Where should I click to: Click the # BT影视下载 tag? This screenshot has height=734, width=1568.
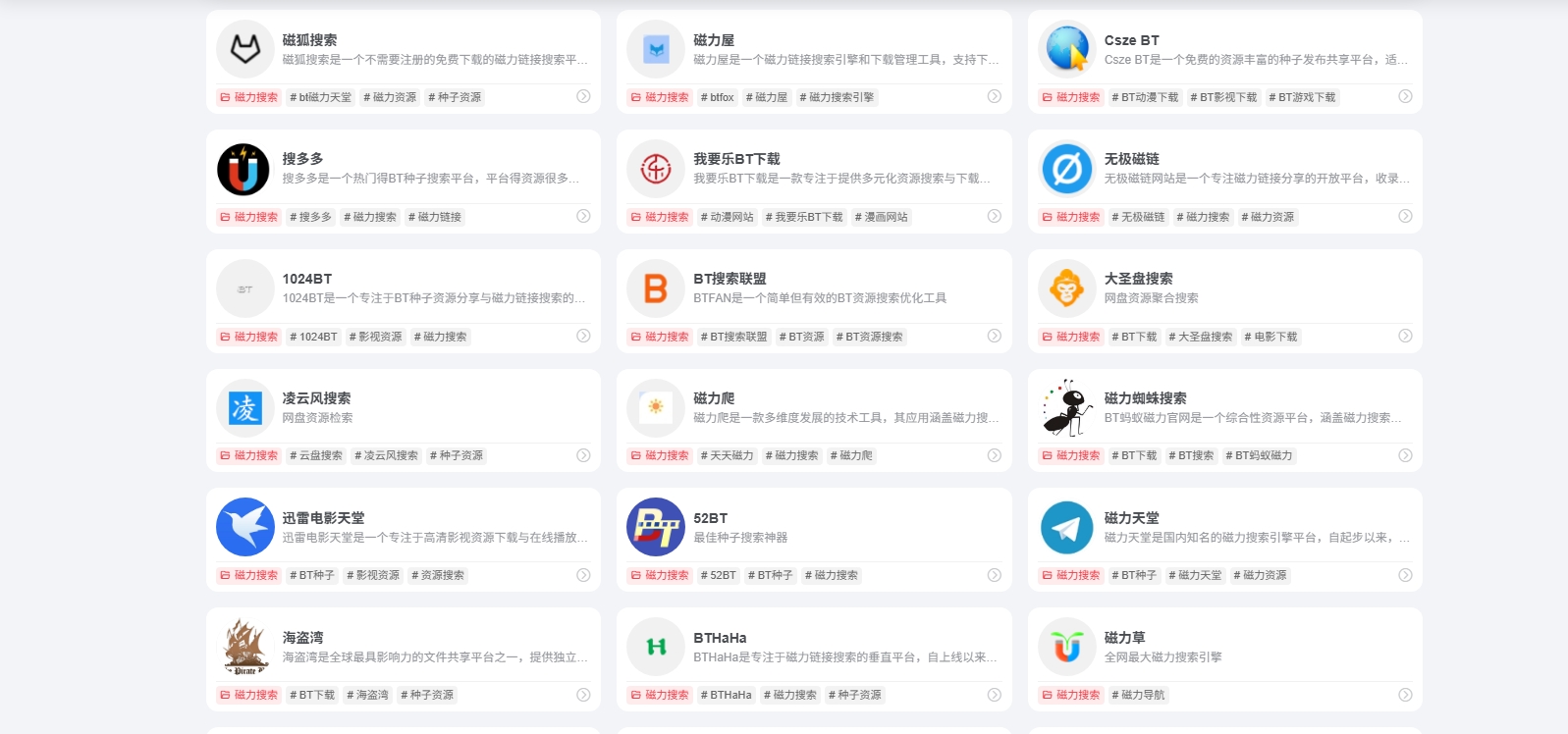click(1223, 97)
